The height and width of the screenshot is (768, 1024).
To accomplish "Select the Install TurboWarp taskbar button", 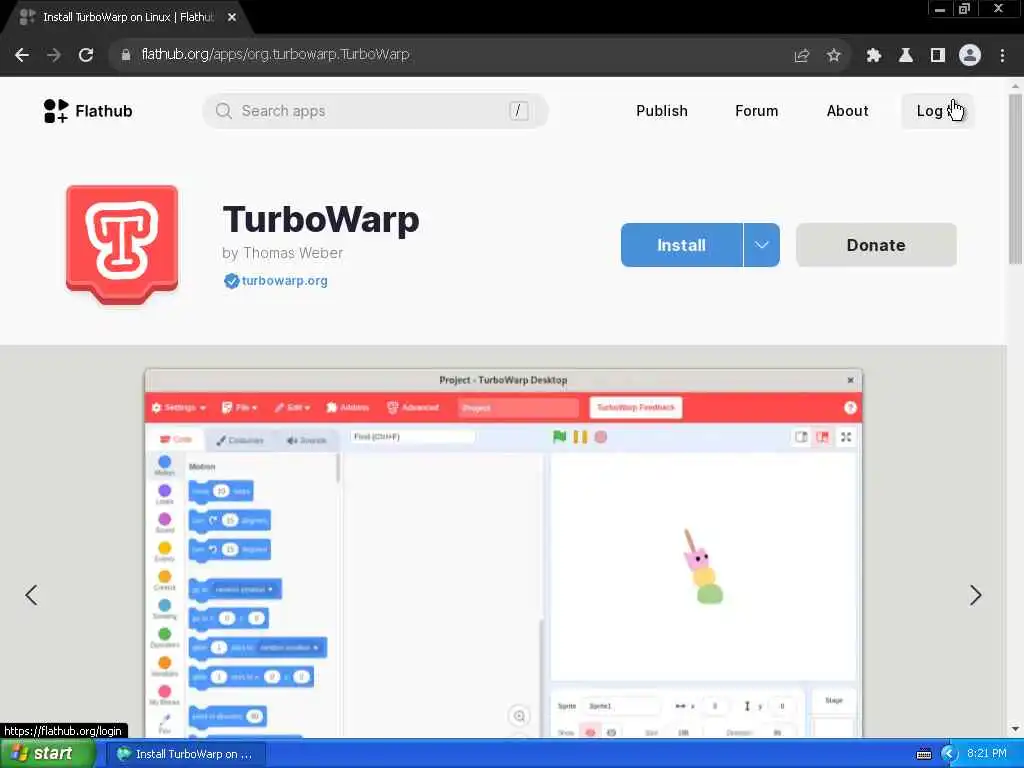I will click(186, 754).
